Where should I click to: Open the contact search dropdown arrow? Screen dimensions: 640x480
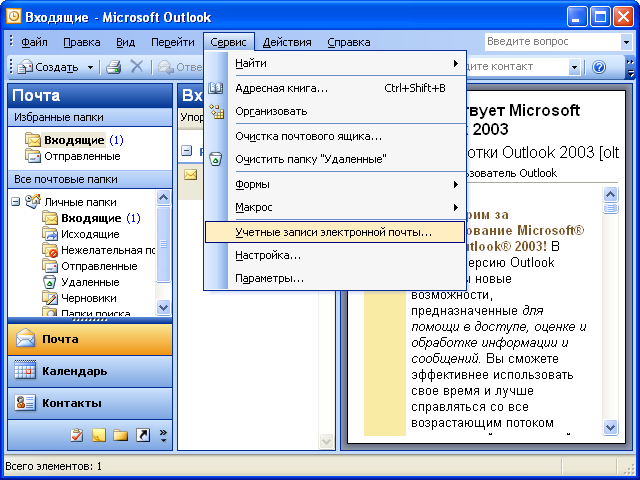(574, 67)
